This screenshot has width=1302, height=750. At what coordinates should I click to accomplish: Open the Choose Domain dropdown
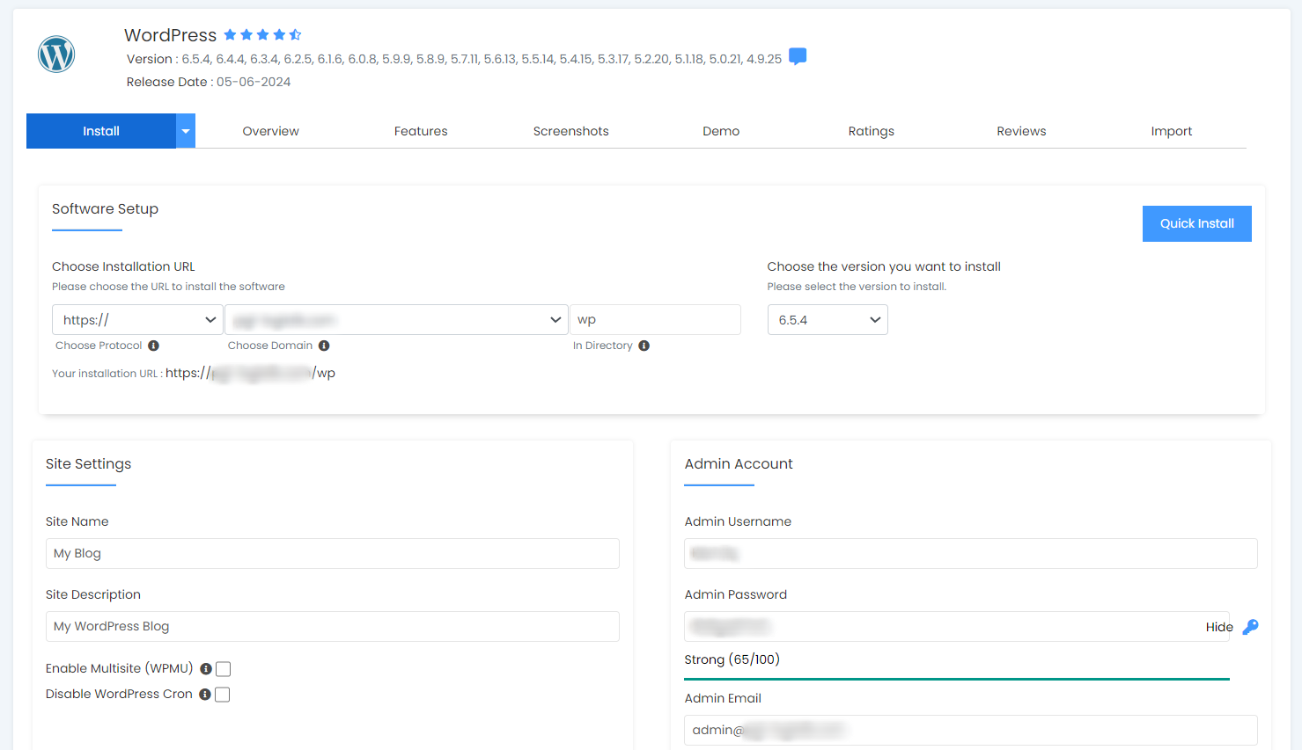396,320
